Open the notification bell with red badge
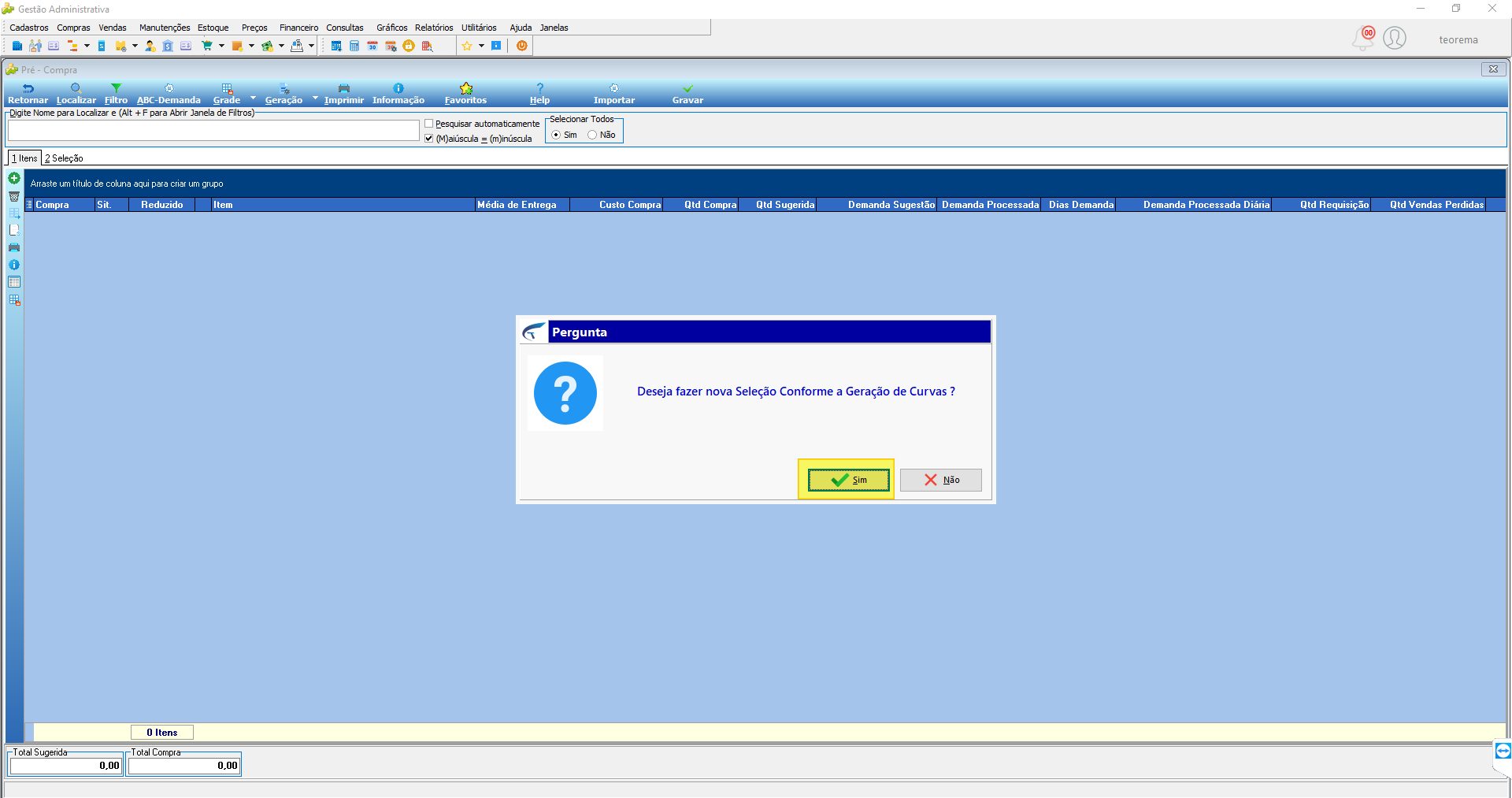 (1363, 38)
